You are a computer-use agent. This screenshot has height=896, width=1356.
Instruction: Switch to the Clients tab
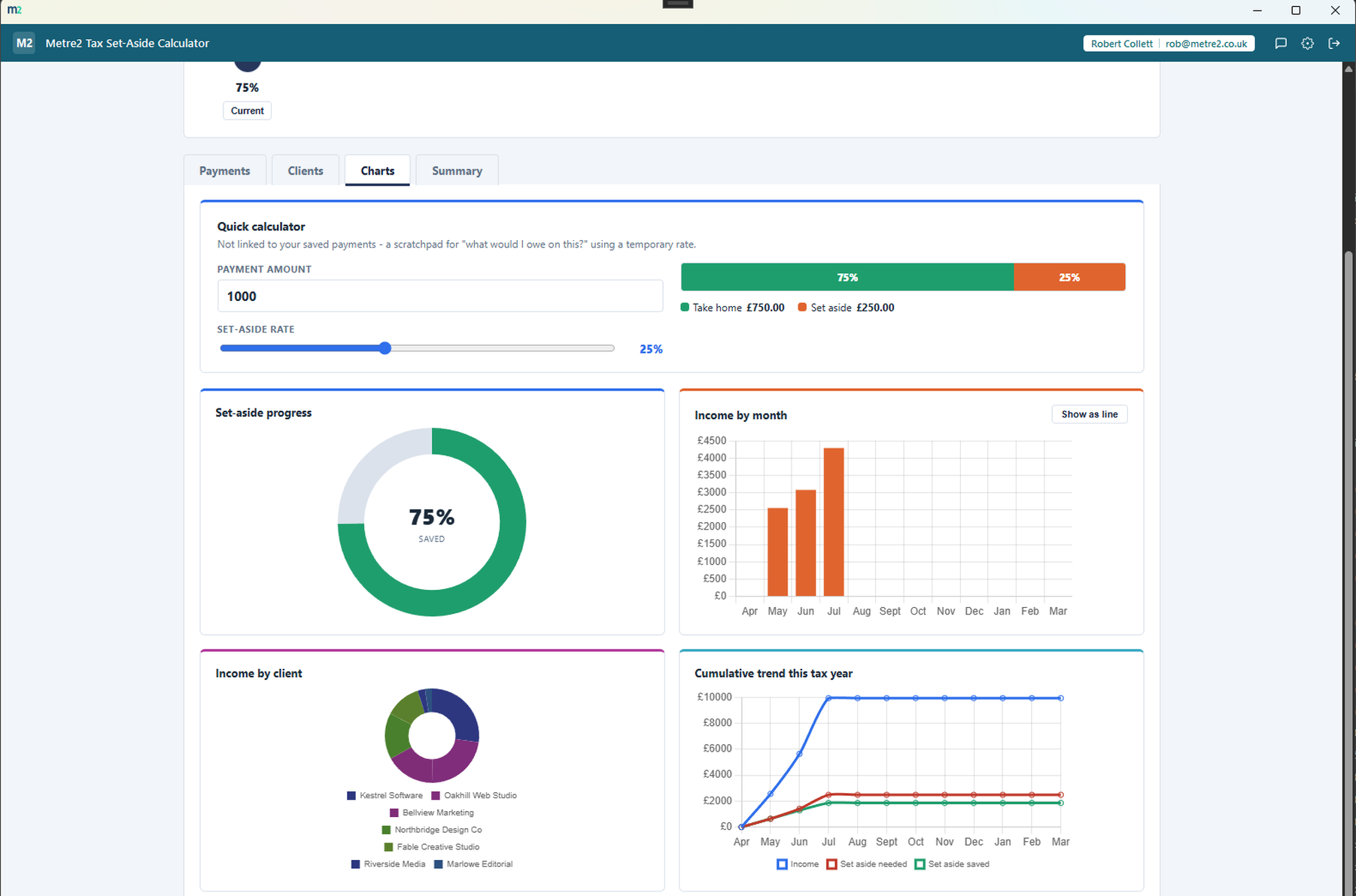(306, 171)
